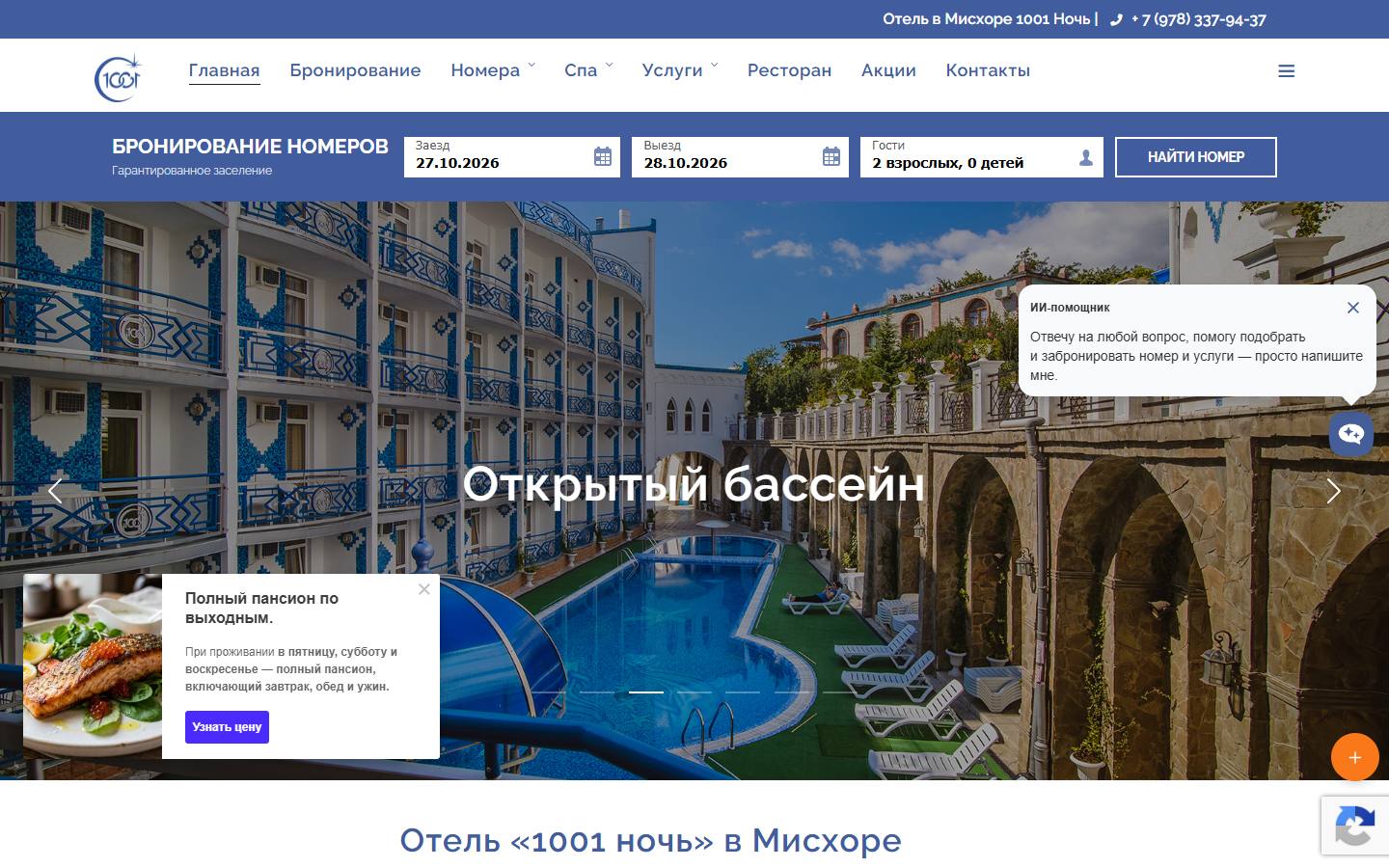Go to the Главная menu item

point(225,70)
